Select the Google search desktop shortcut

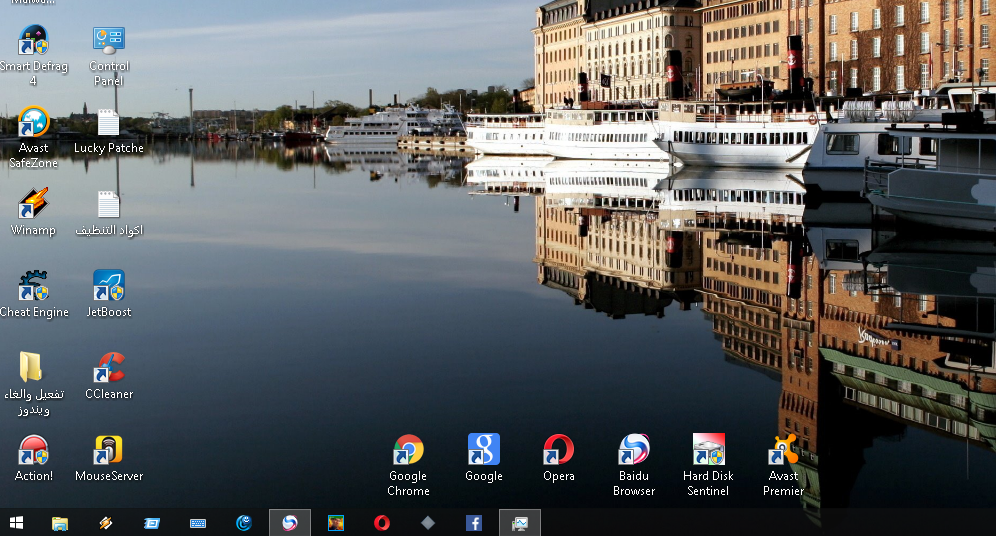483,451
